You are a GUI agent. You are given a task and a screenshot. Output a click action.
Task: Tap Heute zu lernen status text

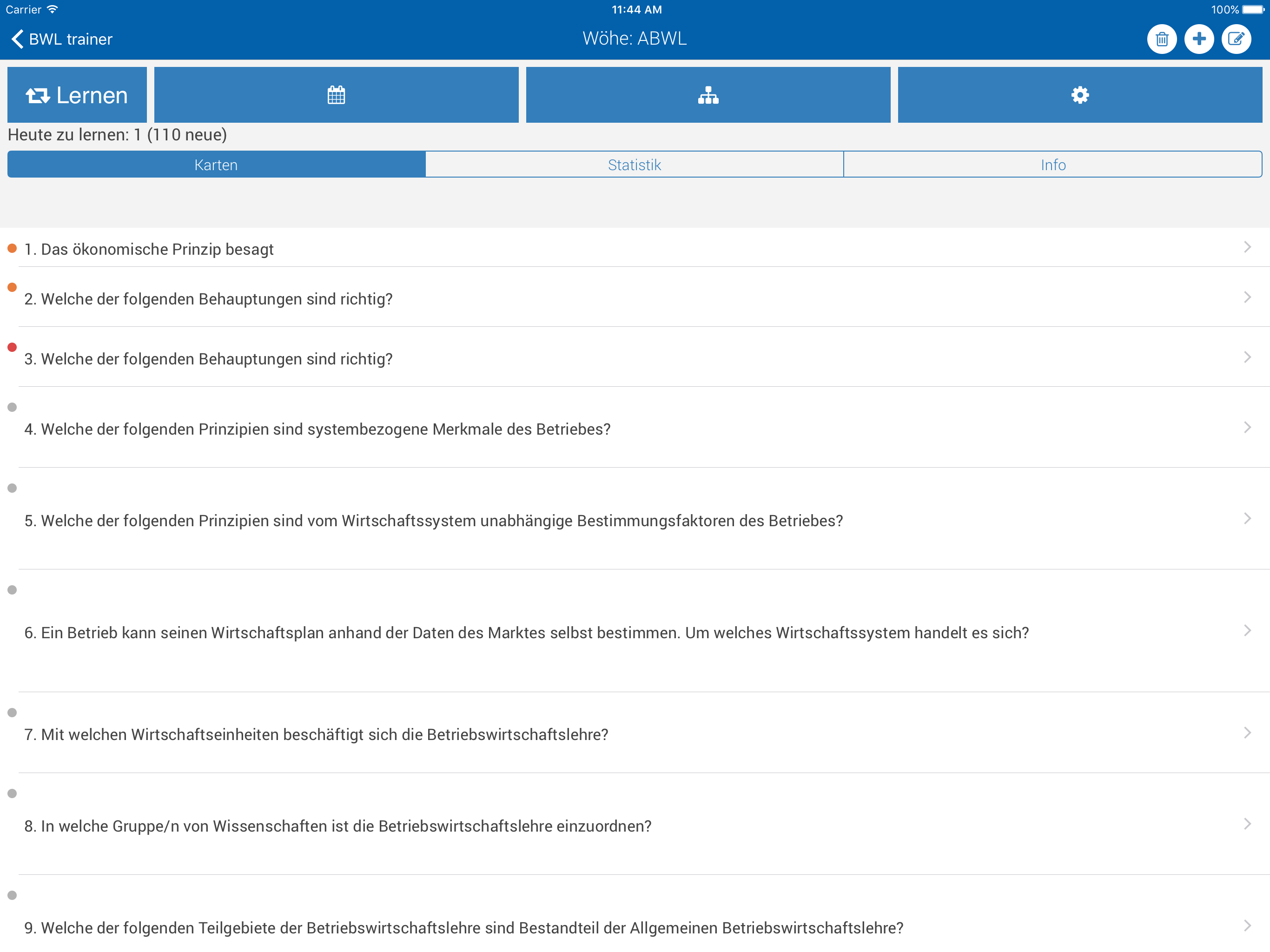coord(117,135)
